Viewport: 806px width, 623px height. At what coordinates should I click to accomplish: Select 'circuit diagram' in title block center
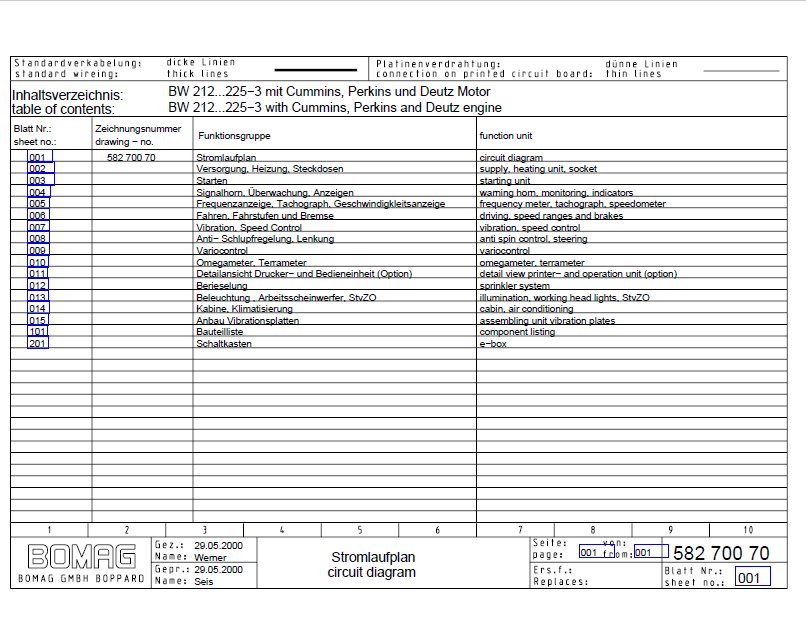click(371, 572)
